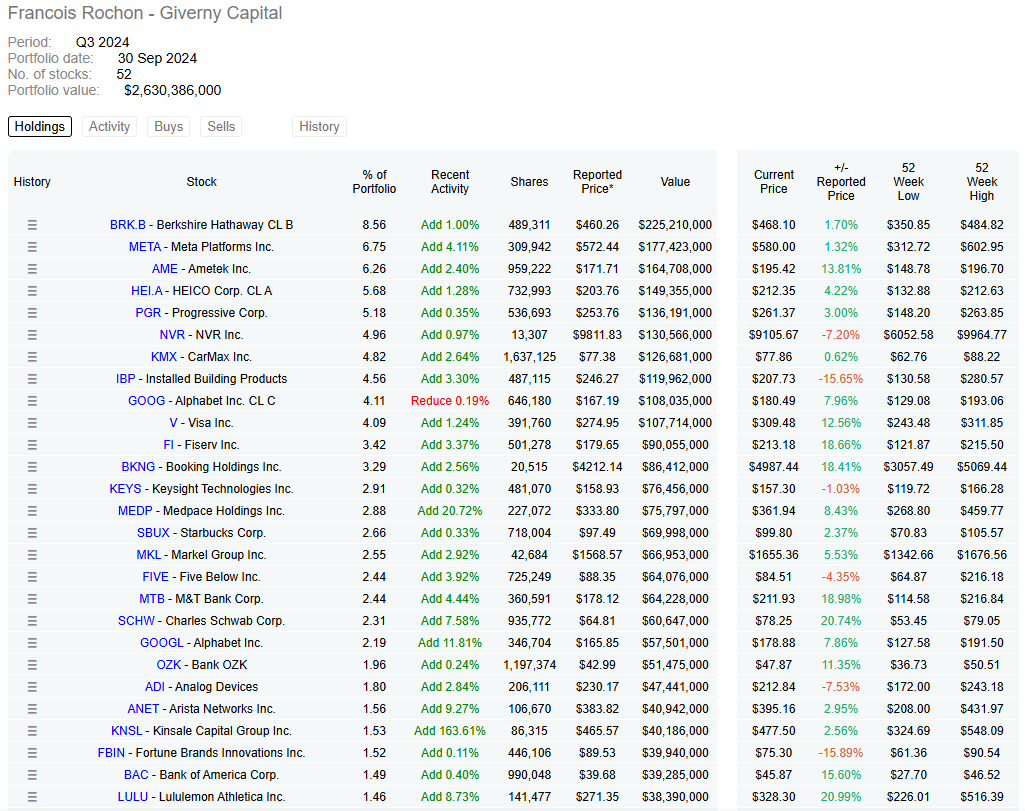Screen dimensions: 1025x811
Task: Open history icon for Kinsale Capital Group
Action: tap(32, 731)
